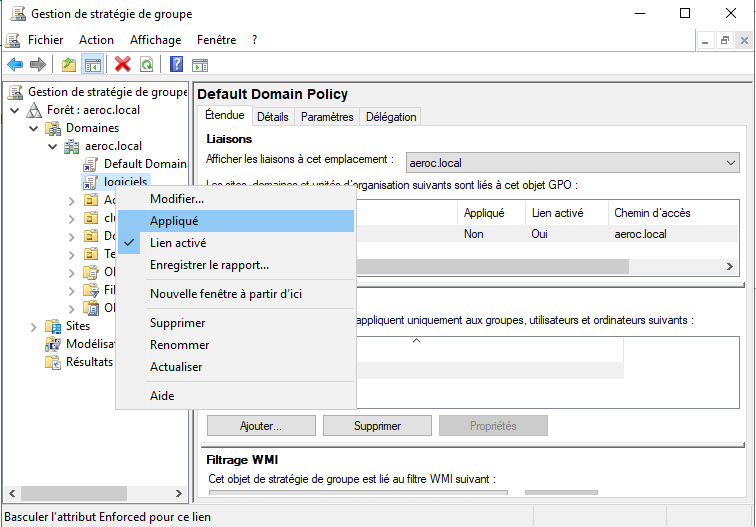Image resolution: width=756 pixels, height=527 pixels.
Task: Click the links table horizontal scrollbar
Action: coord(490,267)
